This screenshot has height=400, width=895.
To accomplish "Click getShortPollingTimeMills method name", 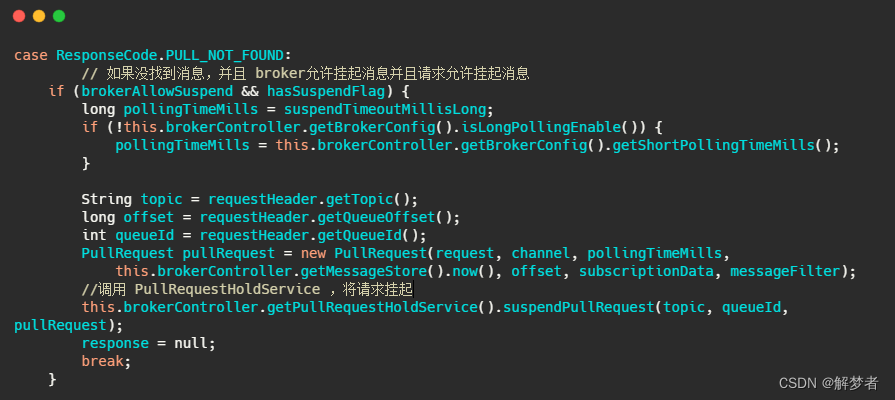I will click(713, 145).
